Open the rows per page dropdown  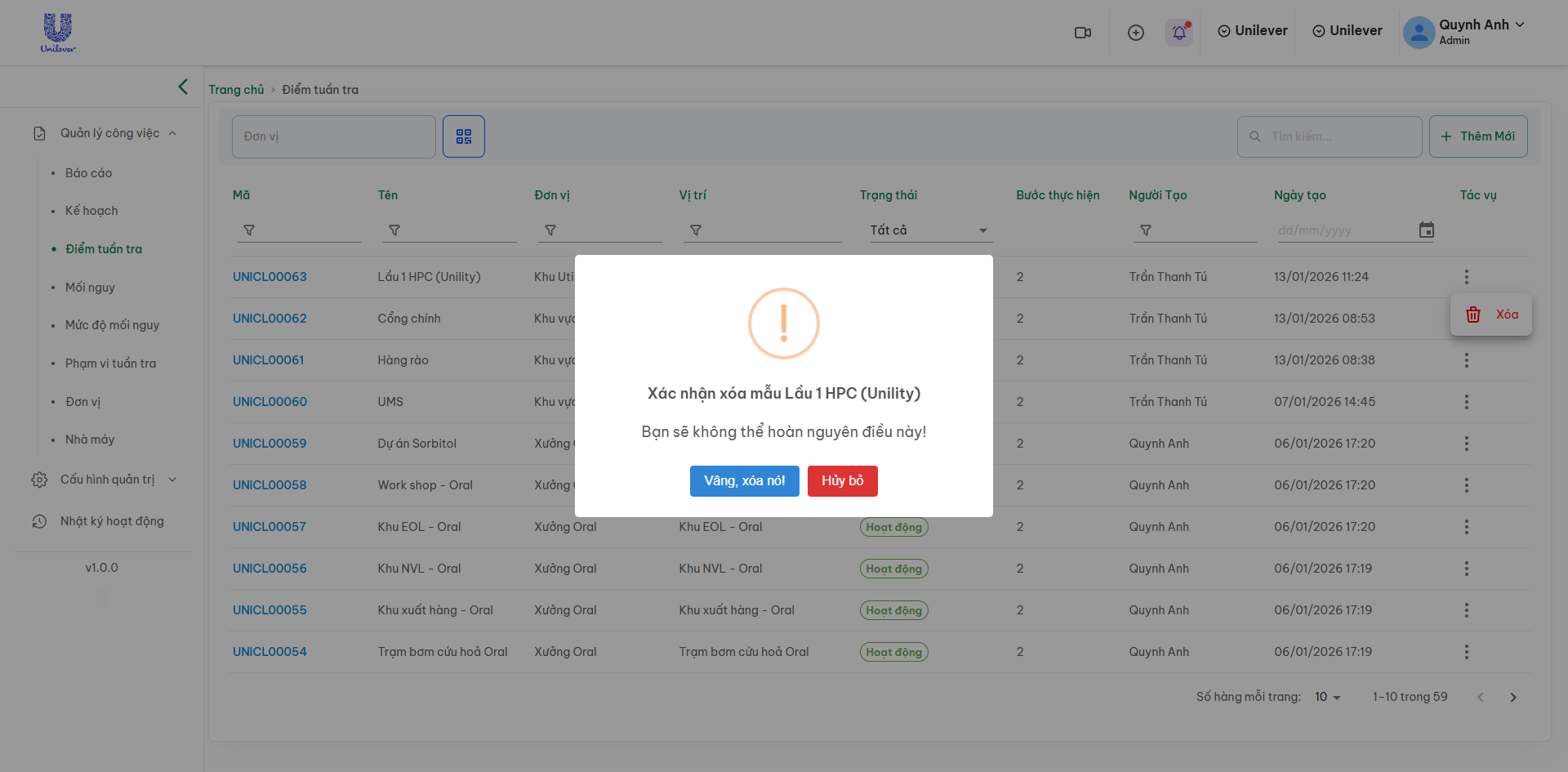coord(1328,697)
